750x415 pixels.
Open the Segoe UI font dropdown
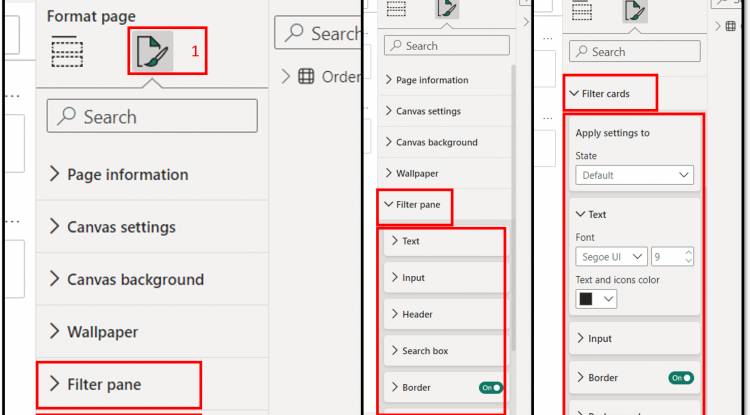[611, 257]
